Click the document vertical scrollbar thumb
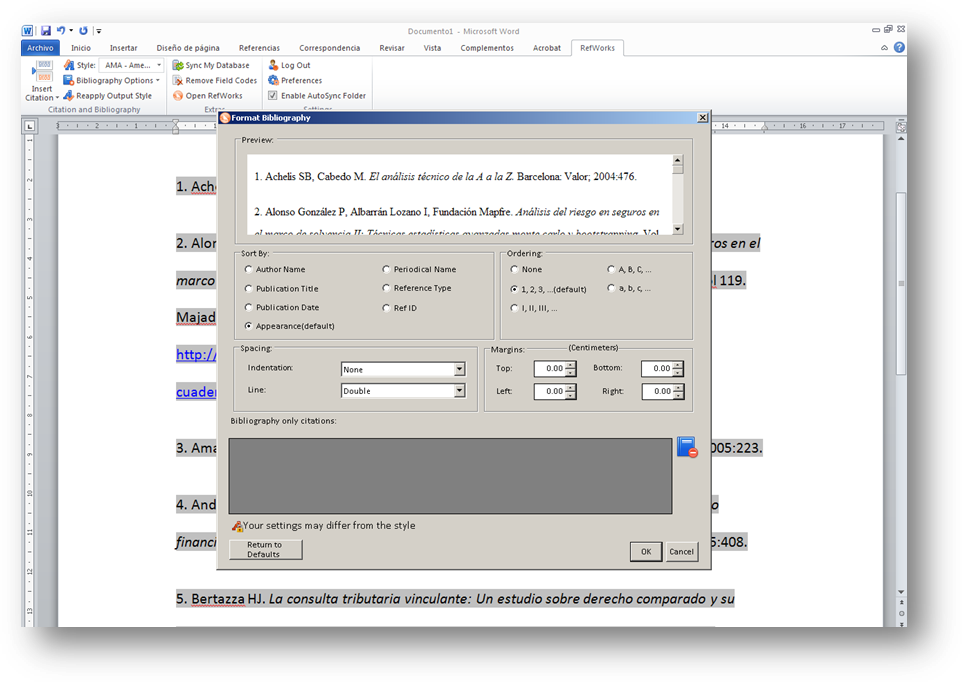Screen dimensions: 962x682 click(901, 283)
